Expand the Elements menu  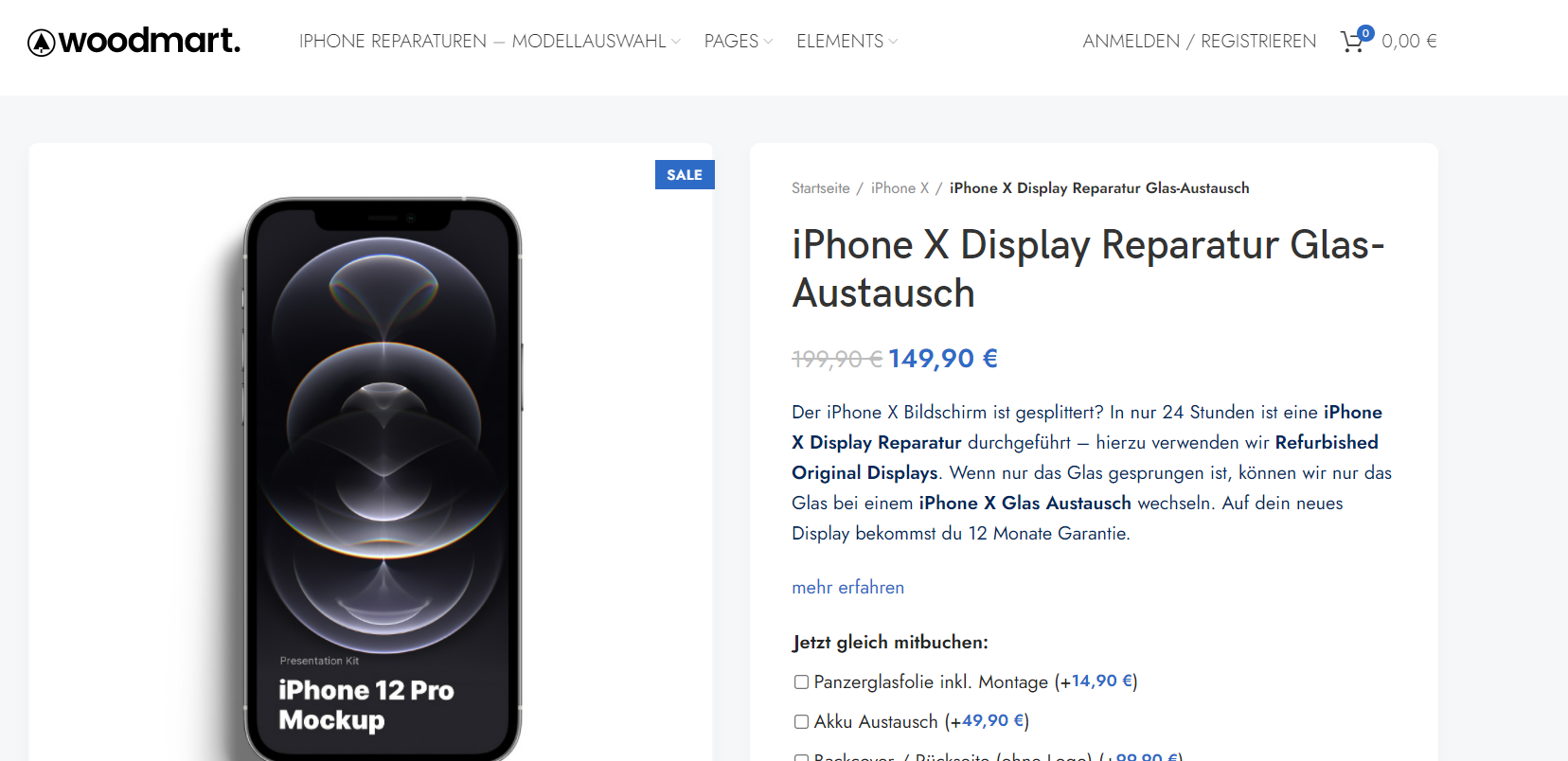click(x=846, y=41)
